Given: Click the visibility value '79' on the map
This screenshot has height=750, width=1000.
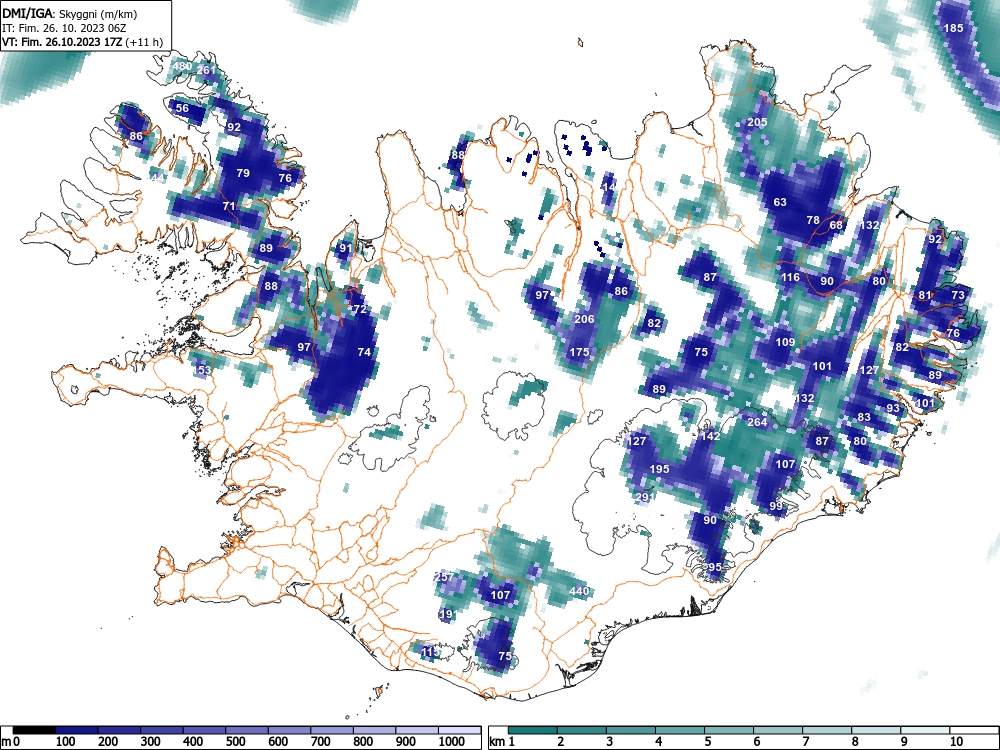Looking at the screenshot, I should pos(243,173).
